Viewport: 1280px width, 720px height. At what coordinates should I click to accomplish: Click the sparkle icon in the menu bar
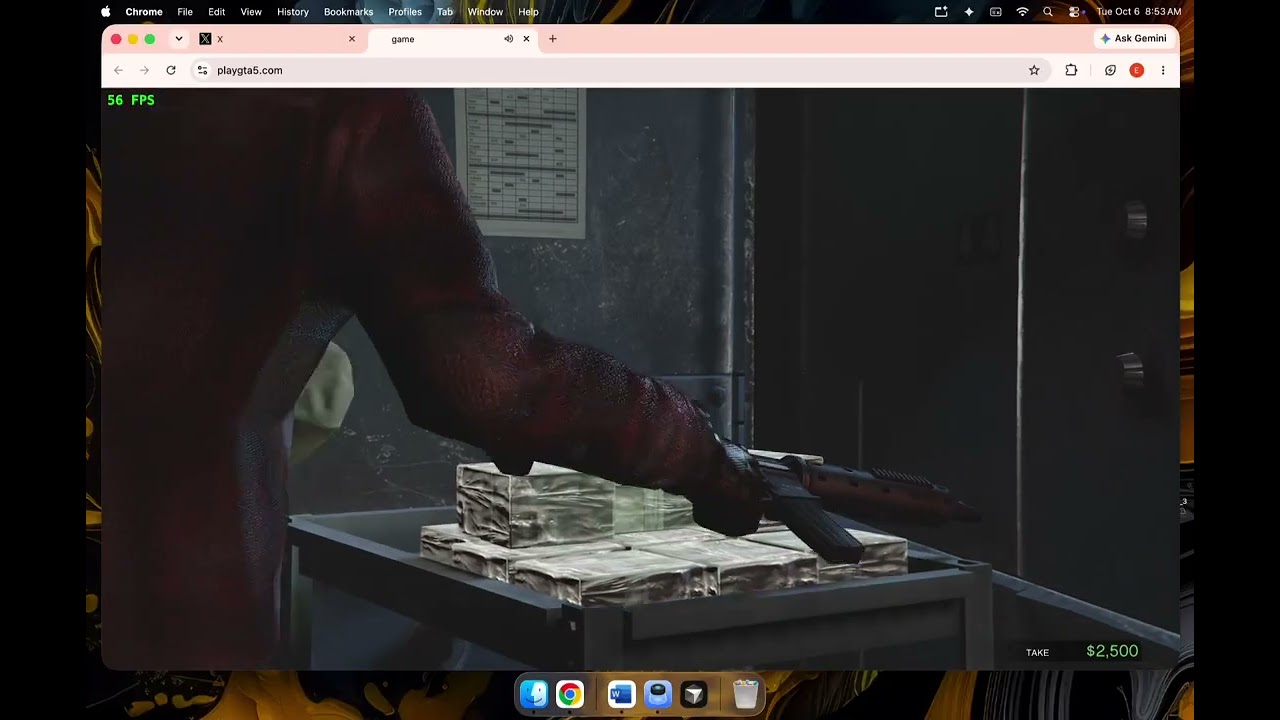click(968, 12)
